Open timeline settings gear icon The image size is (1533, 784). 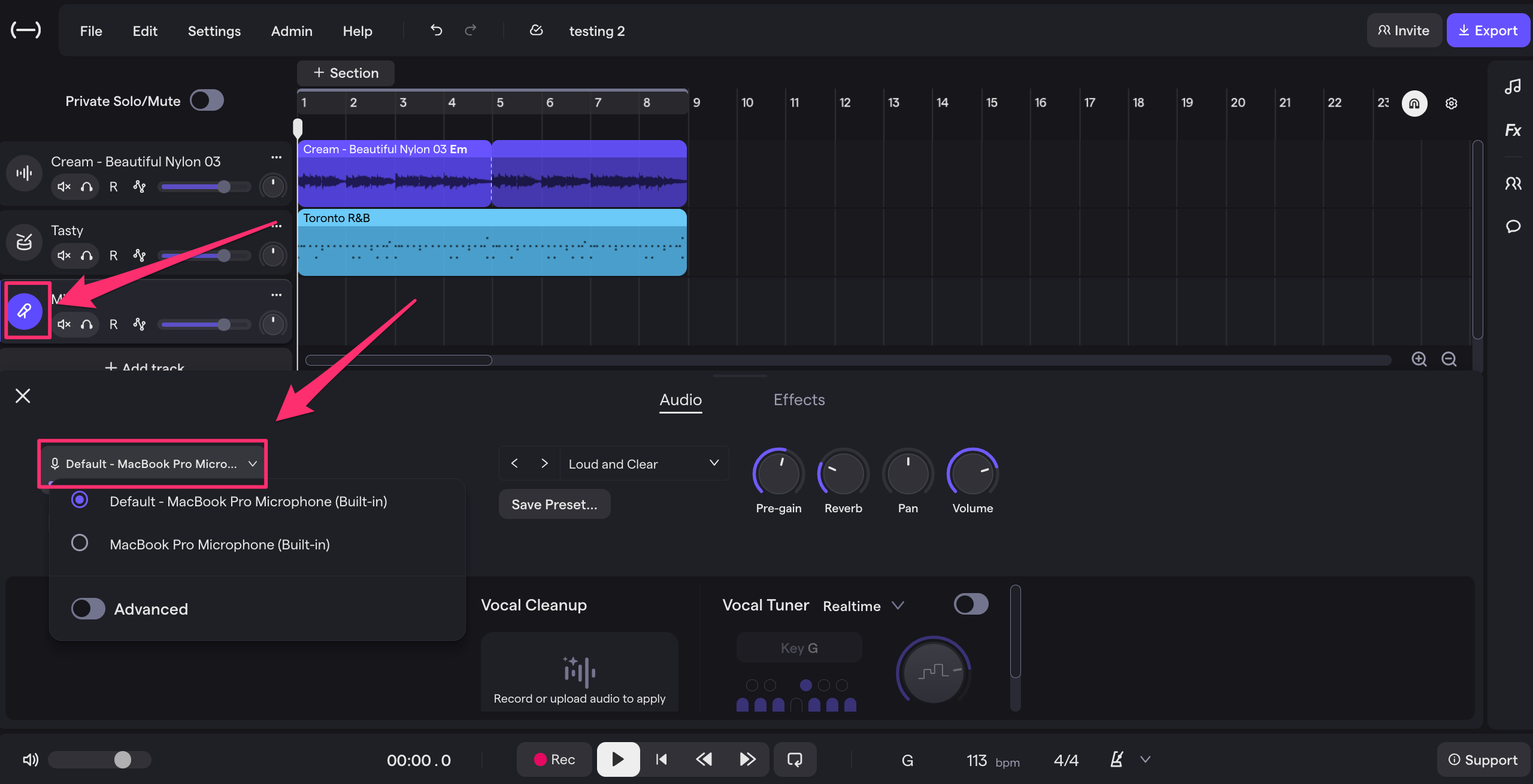[1451, 103]
